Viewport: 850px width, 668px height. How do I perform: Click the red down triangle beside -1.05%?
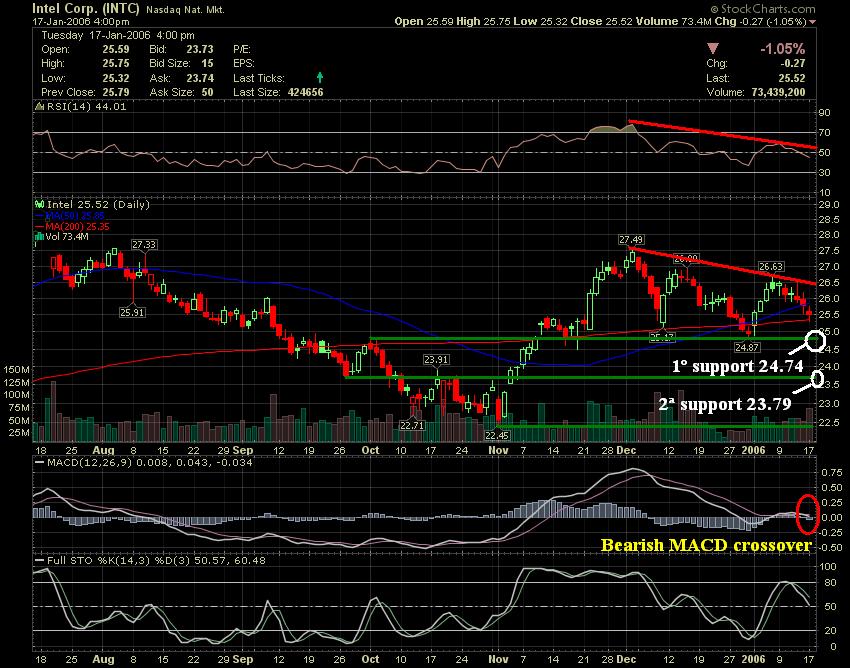[713, 48]
